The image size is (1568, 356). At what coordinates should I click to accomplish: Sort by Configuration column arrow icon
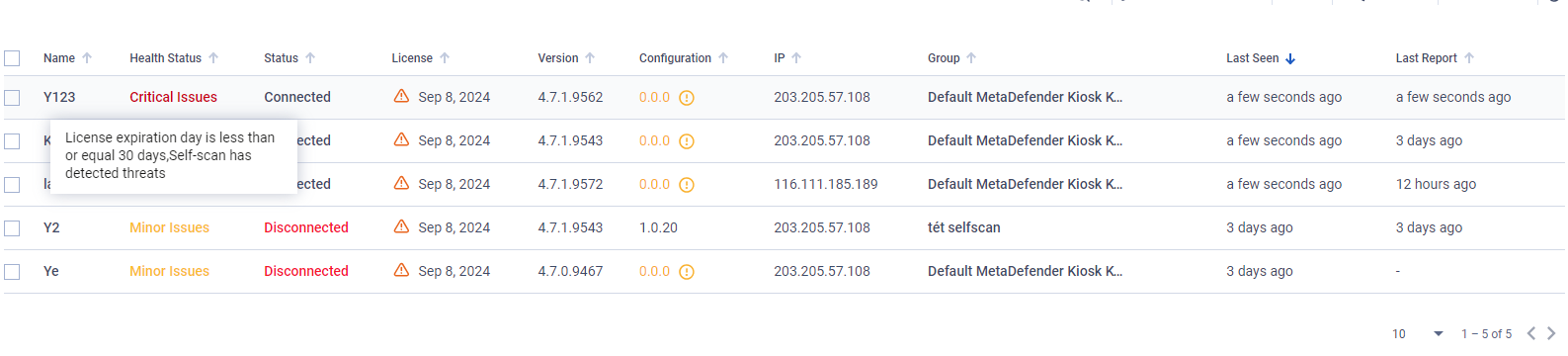click(x=723, y=58)
